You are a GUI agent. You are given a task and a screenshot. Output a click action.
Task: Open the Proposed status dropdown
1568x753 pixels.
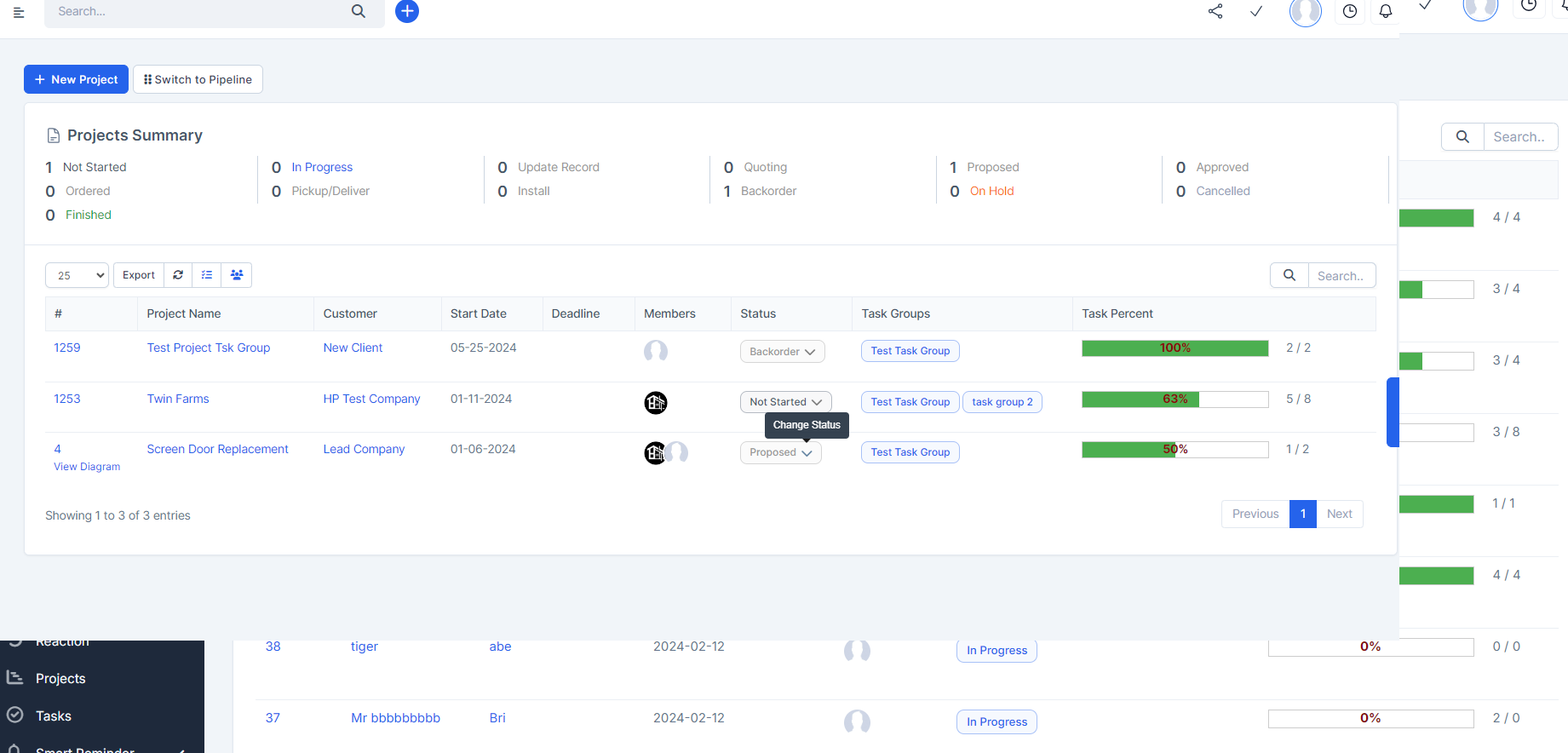pyautogui.click(x=780, y=452)
